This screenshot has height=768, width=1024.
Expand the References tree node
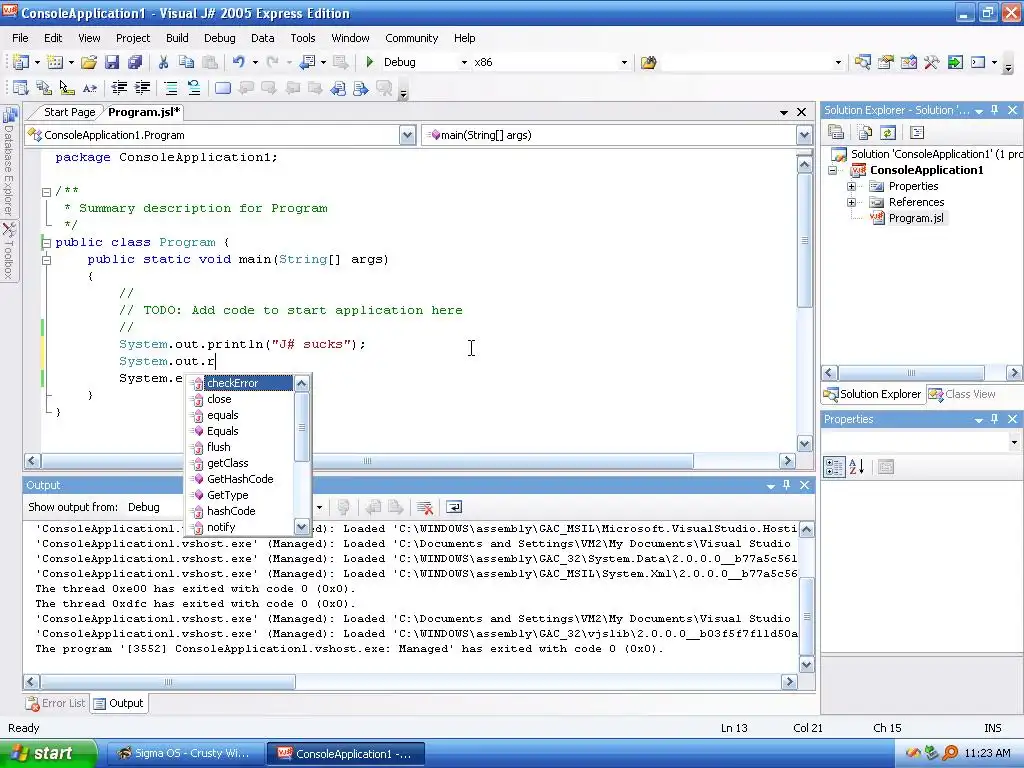(x=852, y=202)
